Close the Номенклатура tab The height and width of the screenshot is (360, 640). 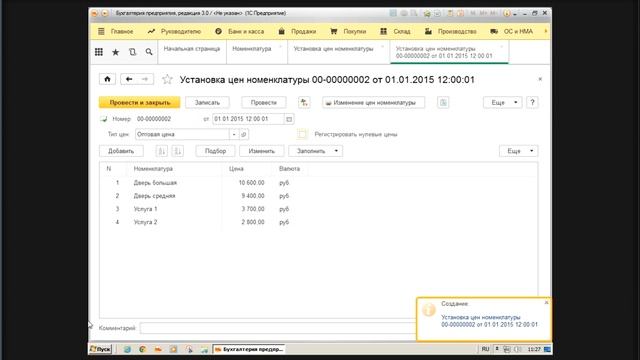[280, 47]
